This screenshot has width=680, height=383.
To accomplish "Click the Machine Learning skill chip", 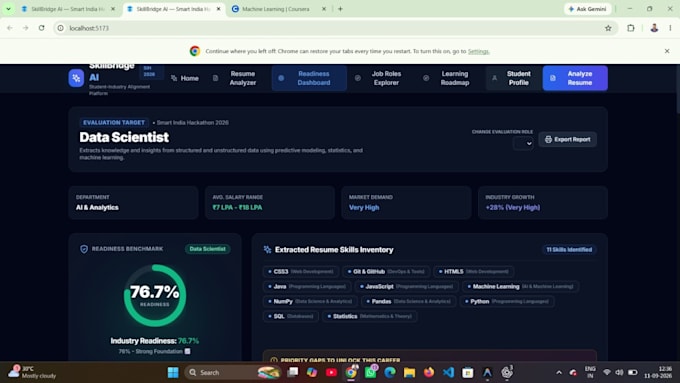I will 520,286.
